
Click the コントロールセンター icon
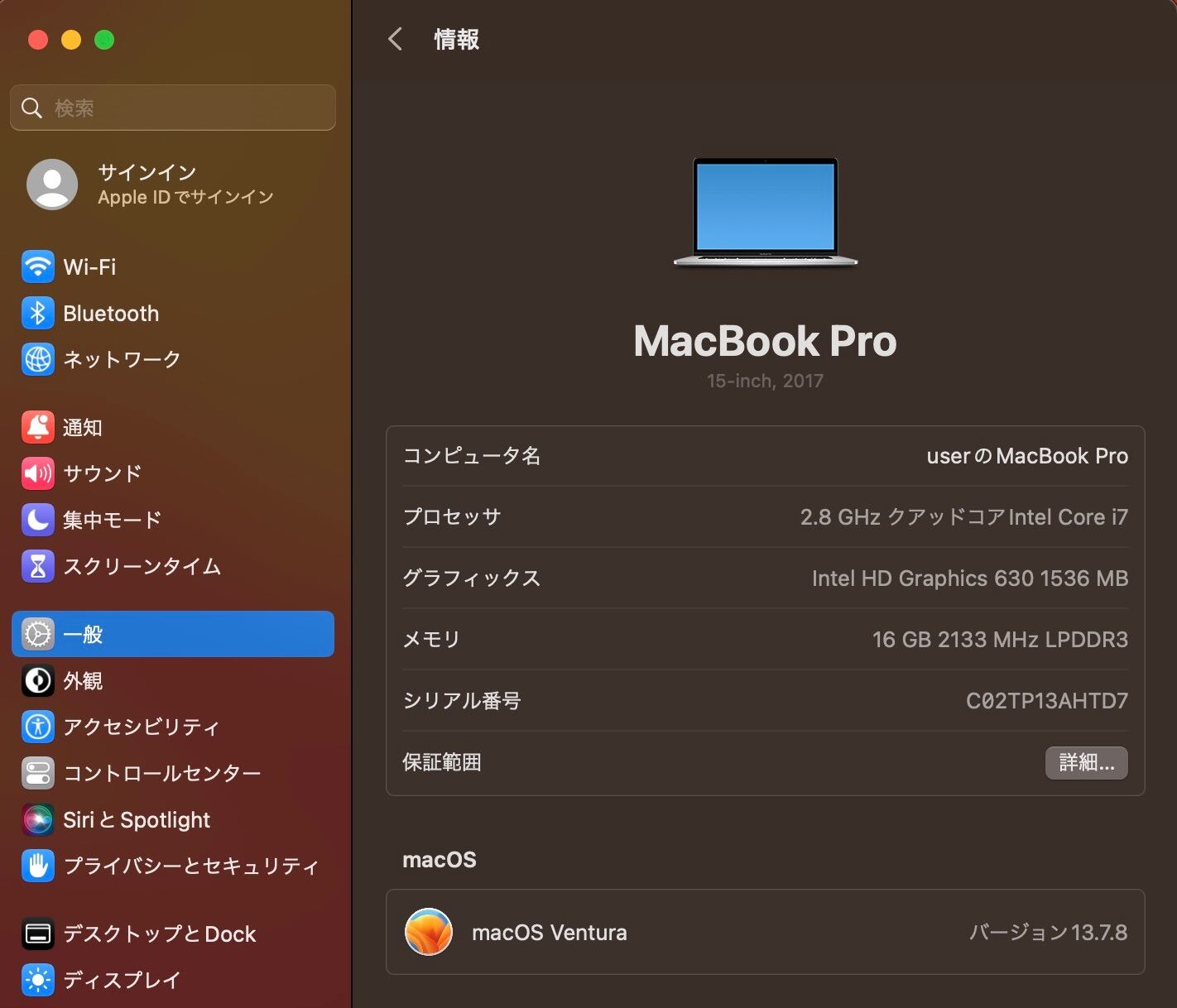[x=37, y=773]
